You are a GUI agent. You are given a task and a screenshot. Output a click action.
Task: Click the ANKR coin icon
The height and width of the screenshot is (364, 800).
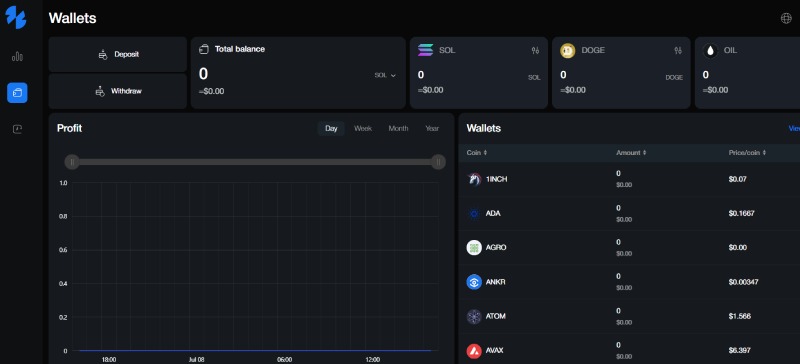tap(474, 282)
